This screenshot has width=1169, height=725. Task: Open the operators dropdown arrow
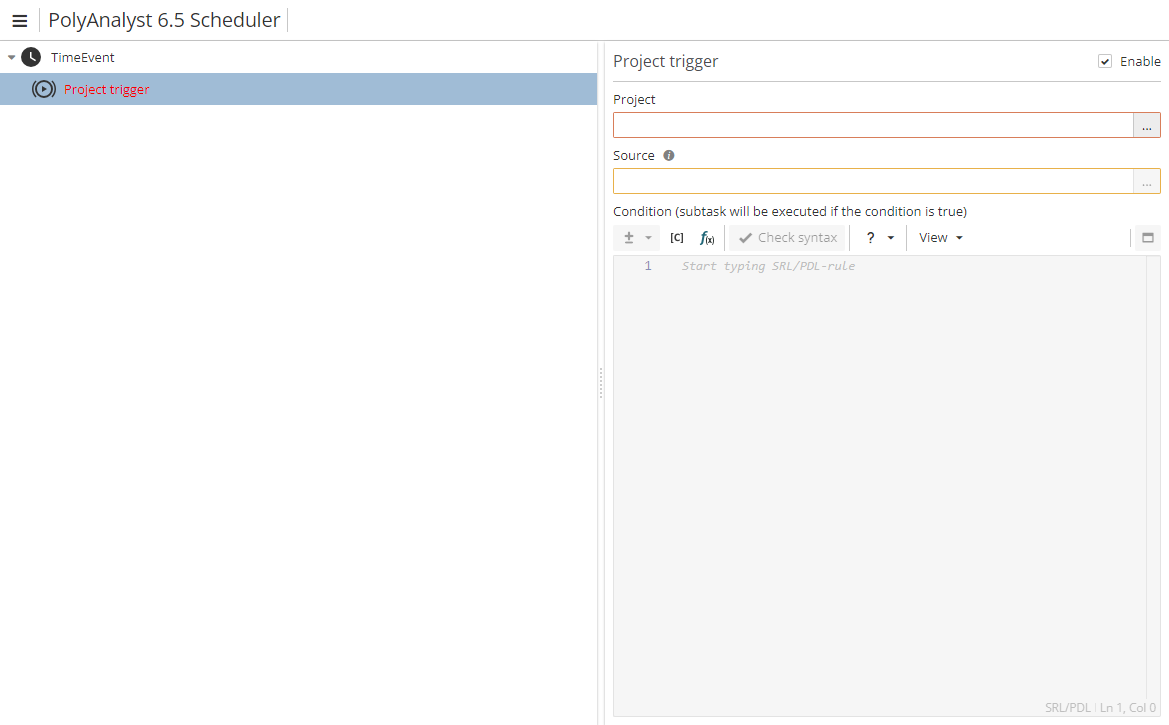[x=648, y=238]
